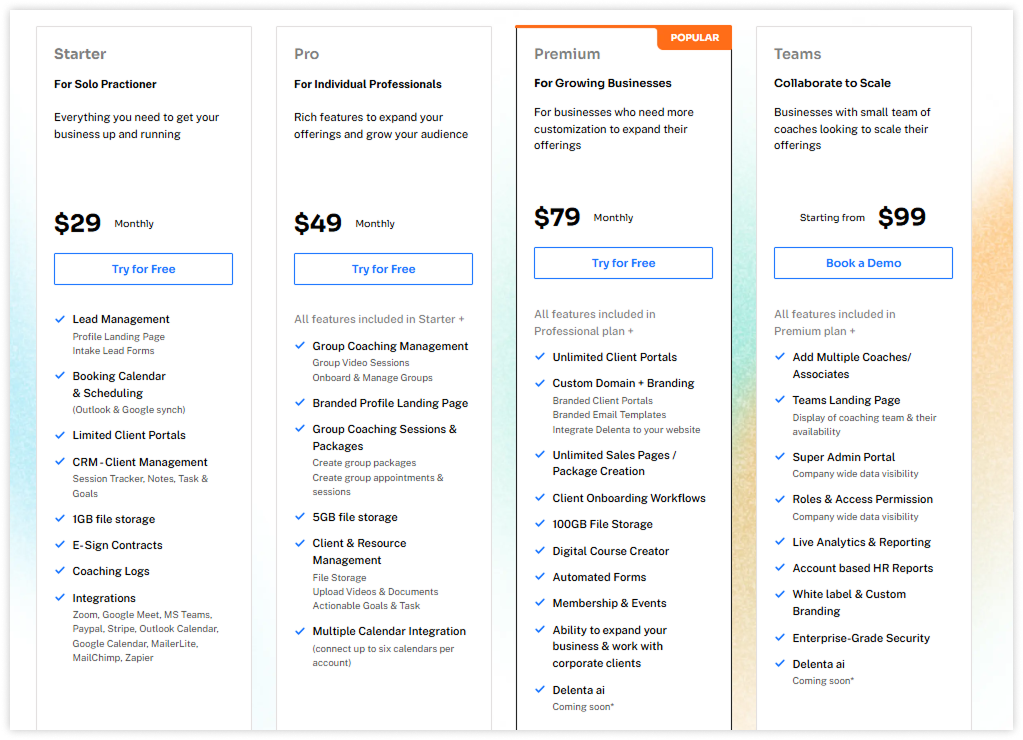
Task: Click checkmark beside Lead Management
Action: (x=60, y=319)
